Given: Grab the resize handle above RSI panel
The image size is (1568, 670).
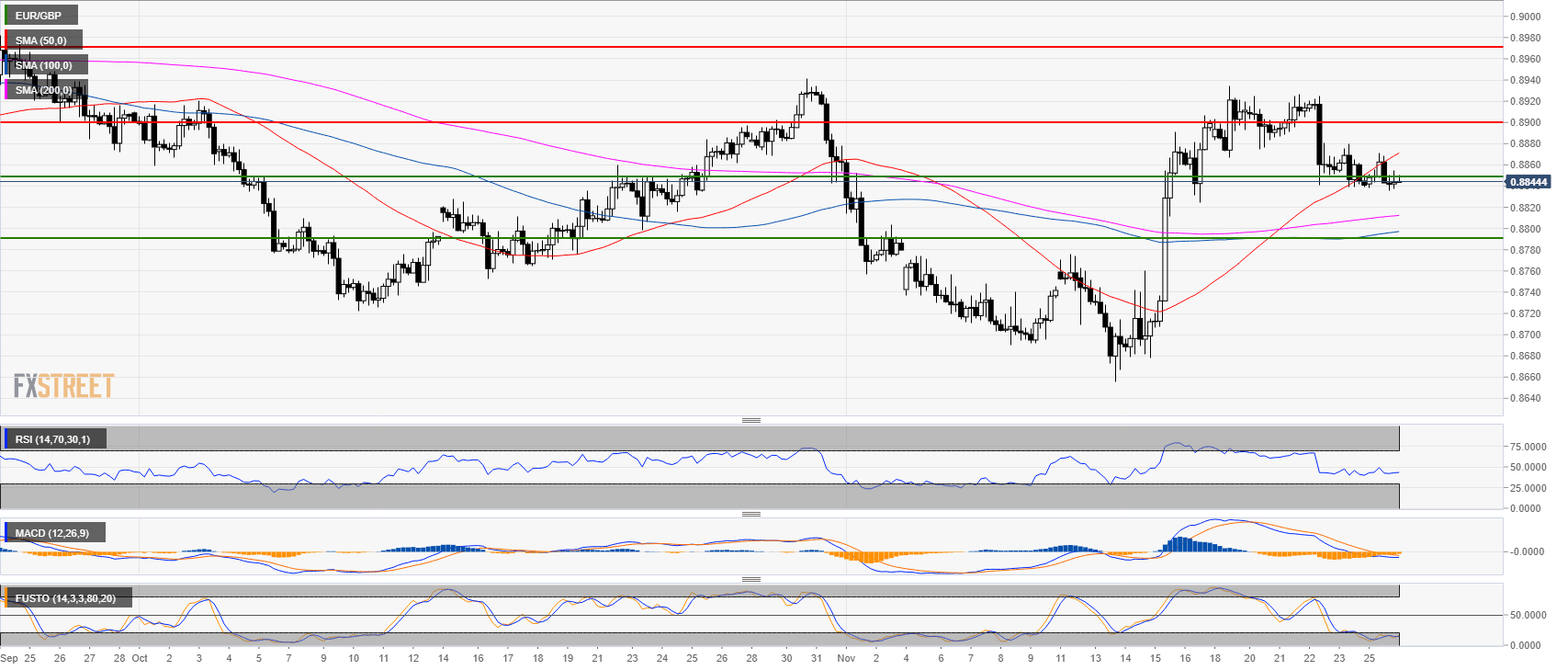Looking at the screenshot, I should point(750,420).
